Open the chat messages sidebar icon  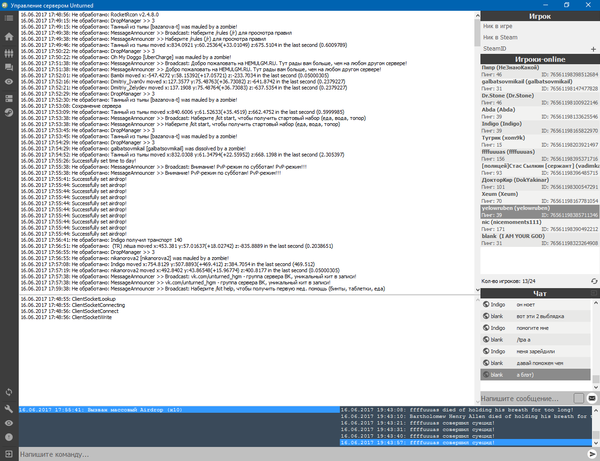tap(8, 68)
